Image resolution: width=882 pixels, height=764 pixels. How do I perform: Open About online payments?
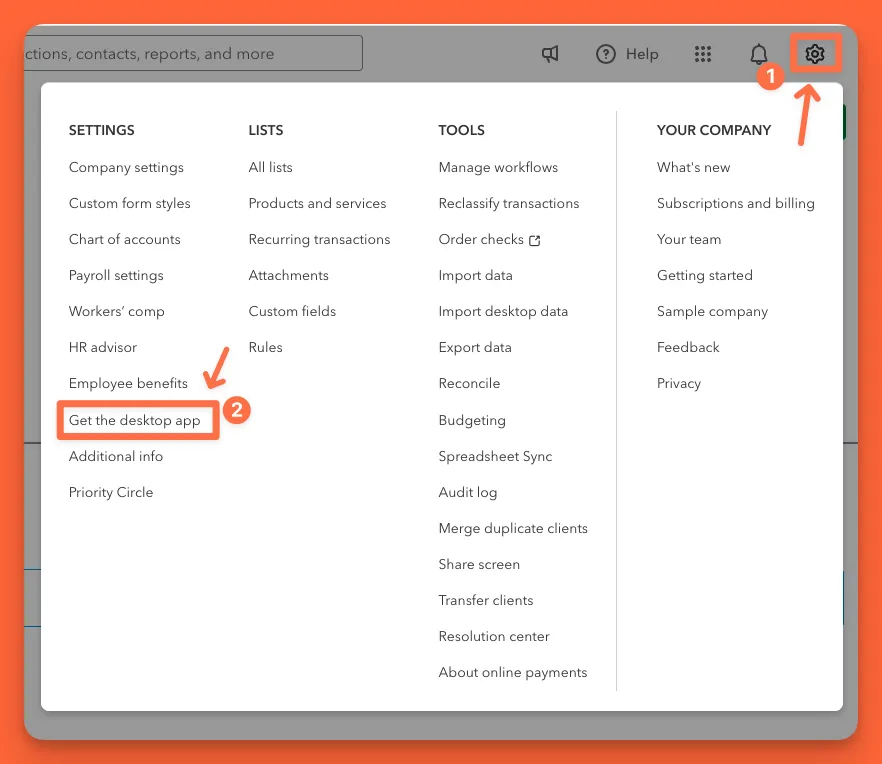pos(512,672)
